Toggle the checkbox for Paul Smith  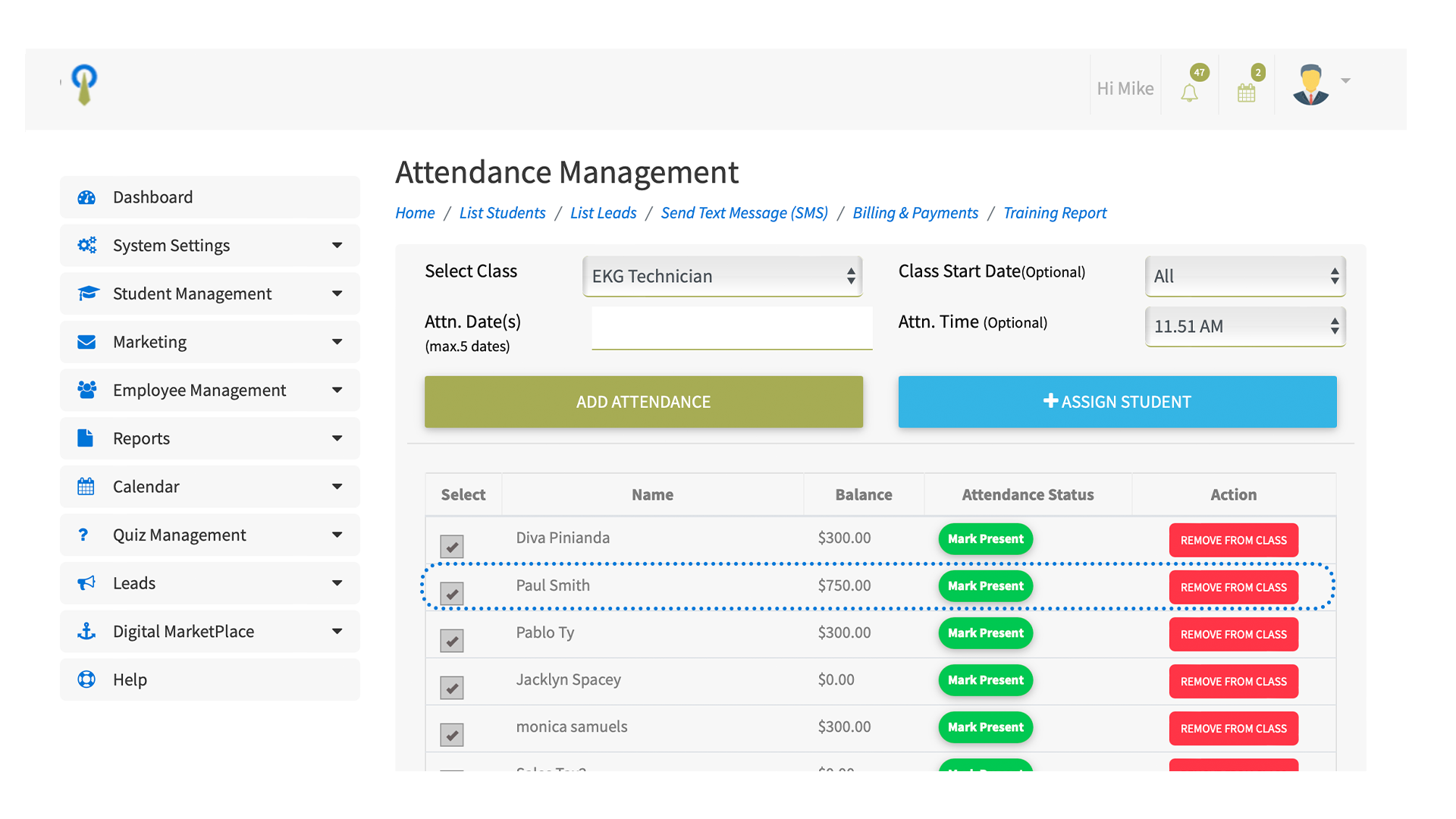[x=452, y=593]
